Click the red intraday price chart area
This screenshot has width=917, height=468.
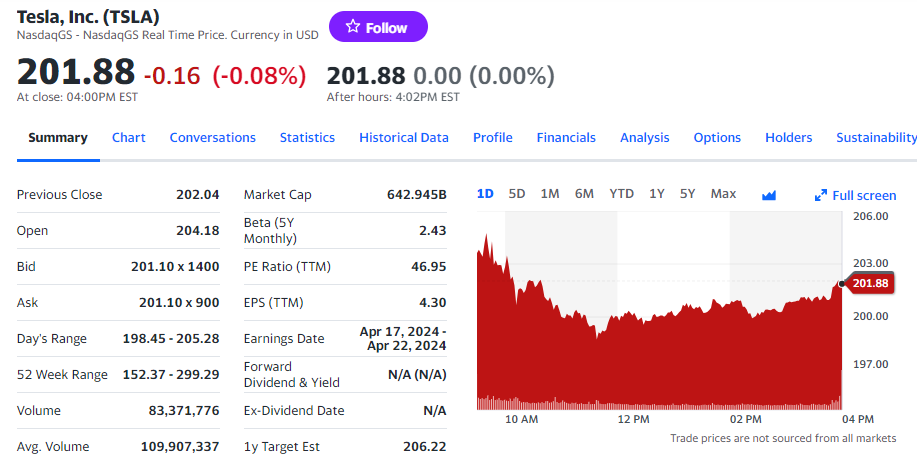660,360
